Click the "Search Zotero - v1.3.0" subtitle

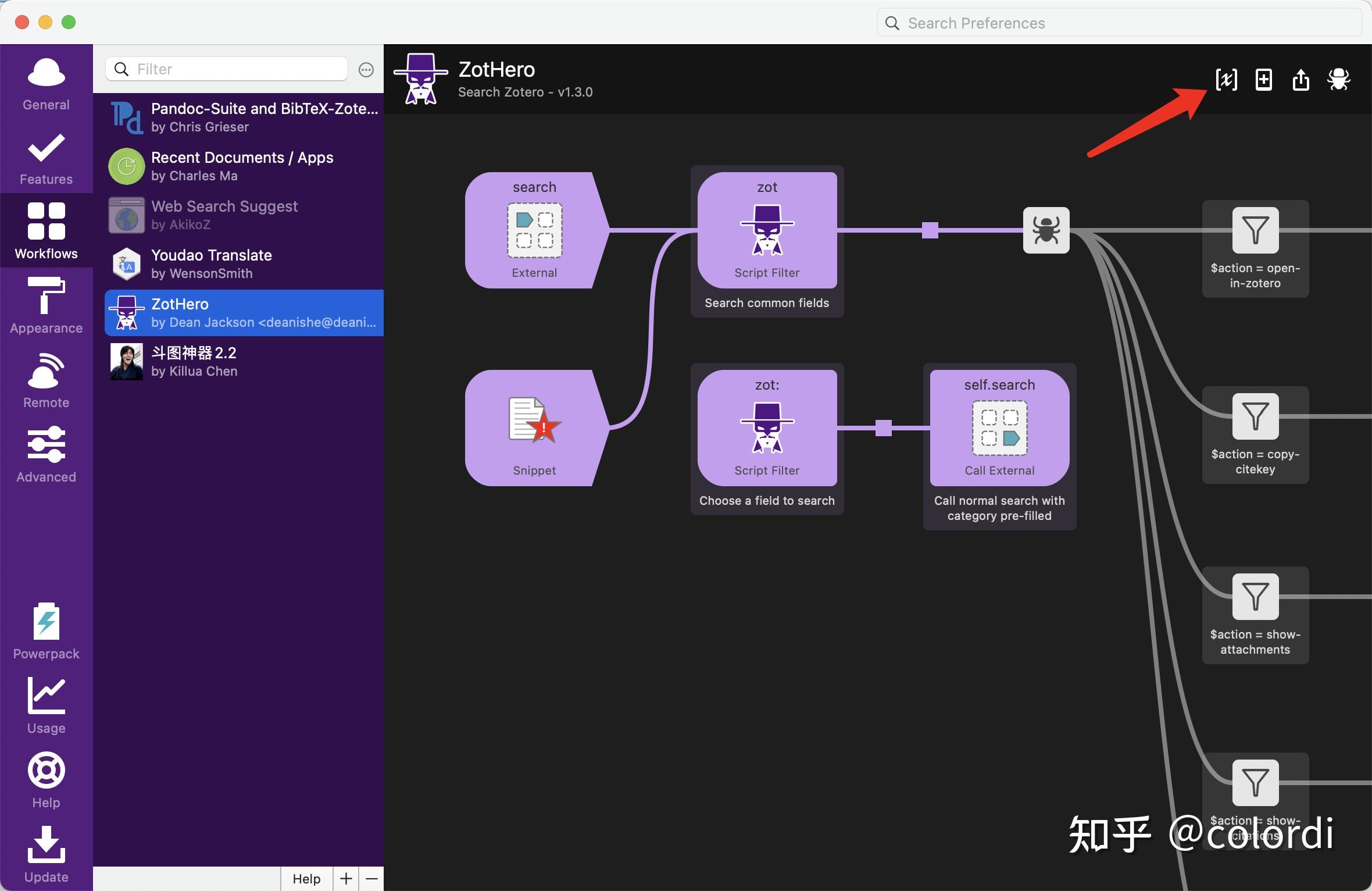[525, 92]
